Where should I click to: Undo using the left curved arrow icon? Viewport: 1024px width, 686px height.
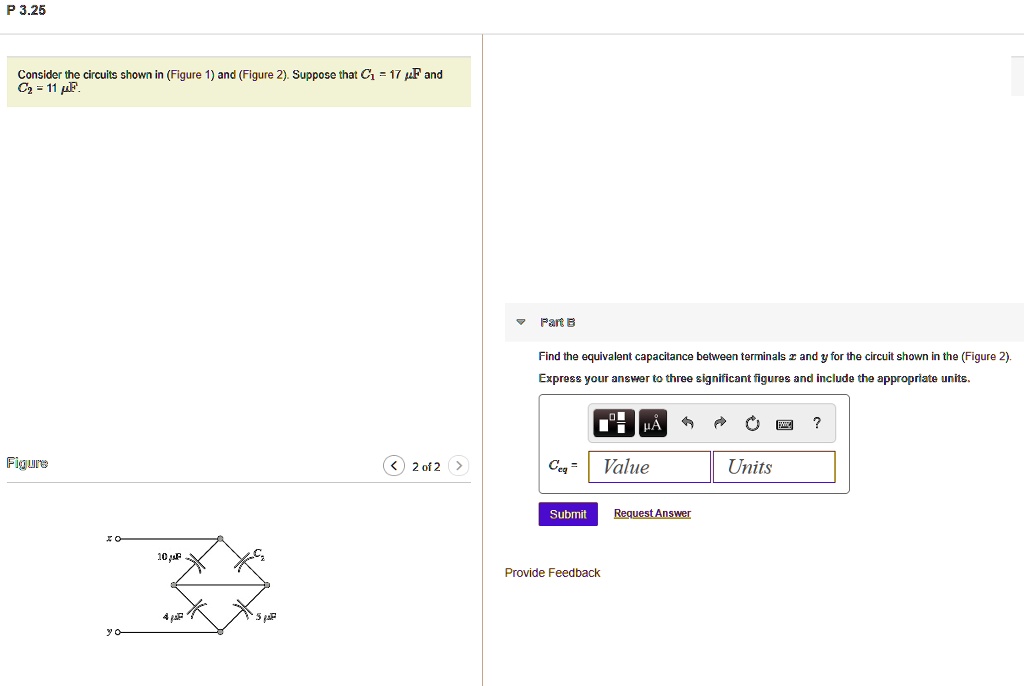tap(686, 422)
